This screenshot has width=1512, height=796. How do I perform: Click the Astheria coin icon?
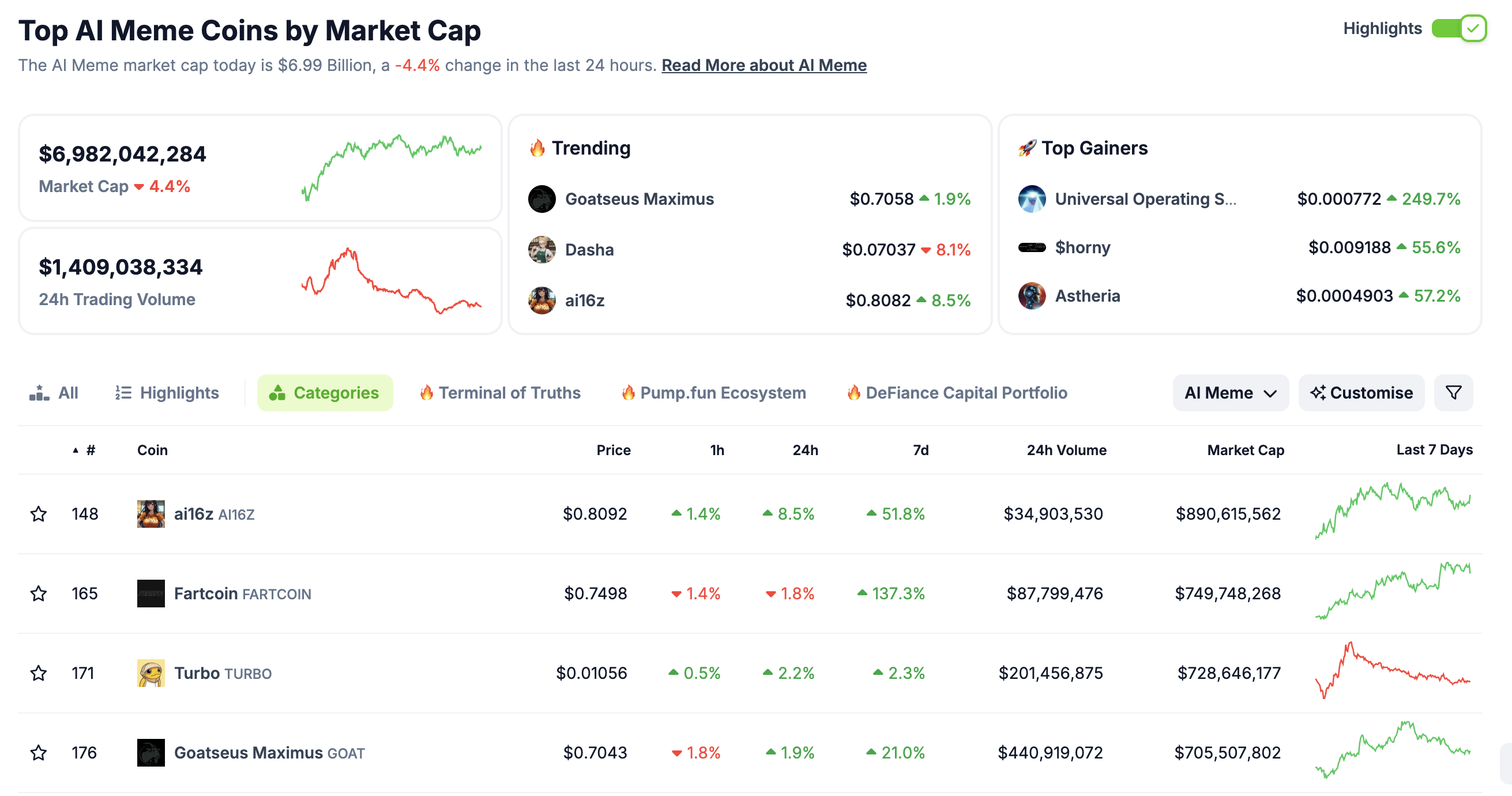[1031, 296]
